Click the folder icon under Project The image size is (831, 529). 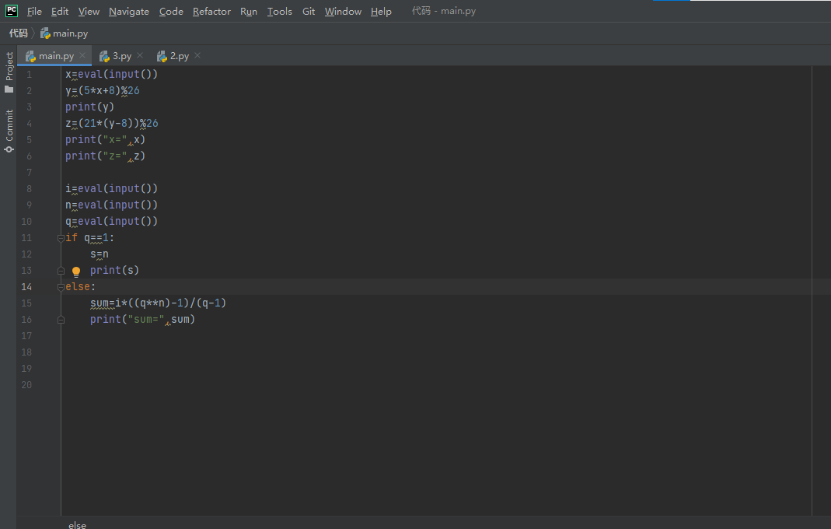(9, 89)
